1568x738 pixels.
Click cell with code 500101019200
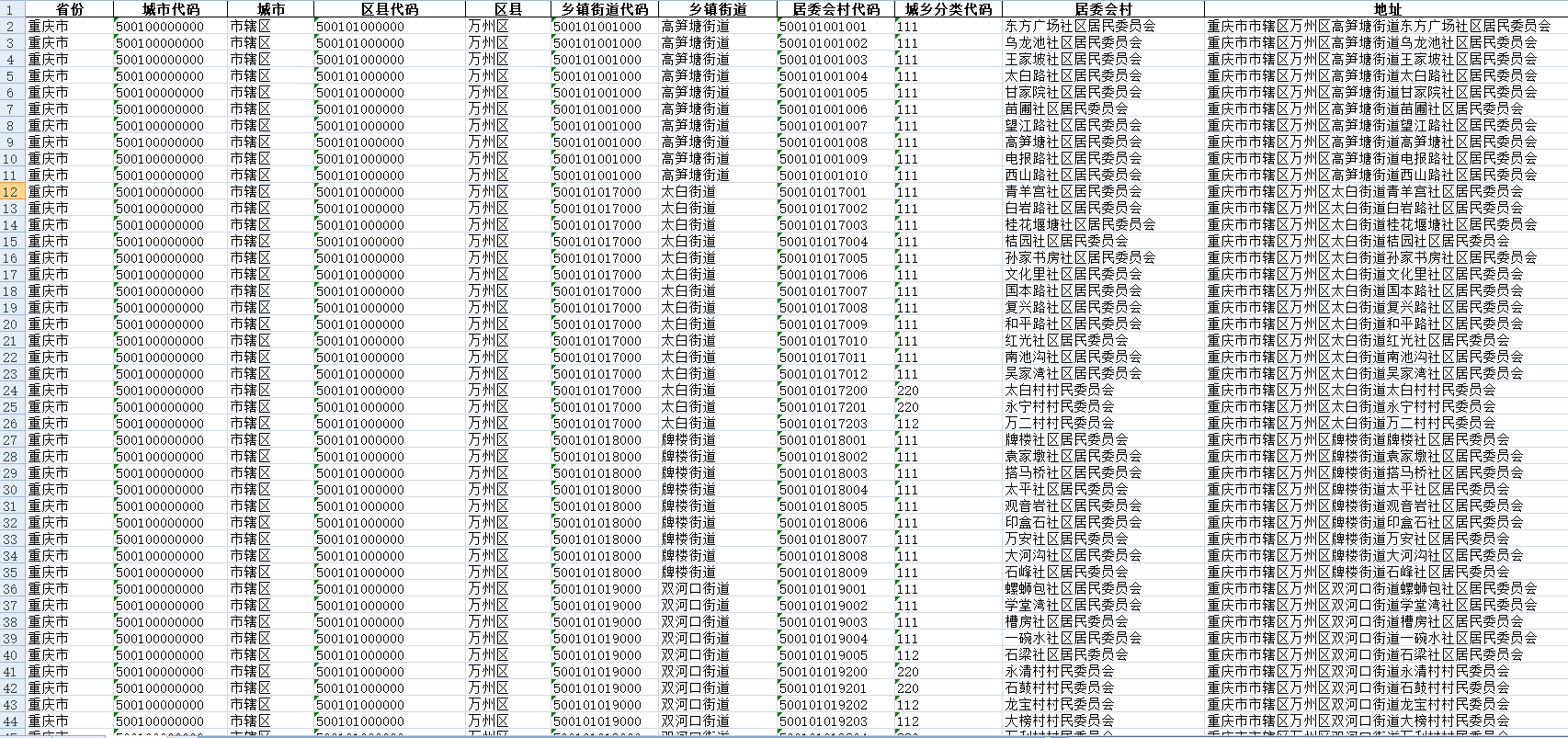coord(823,672)
